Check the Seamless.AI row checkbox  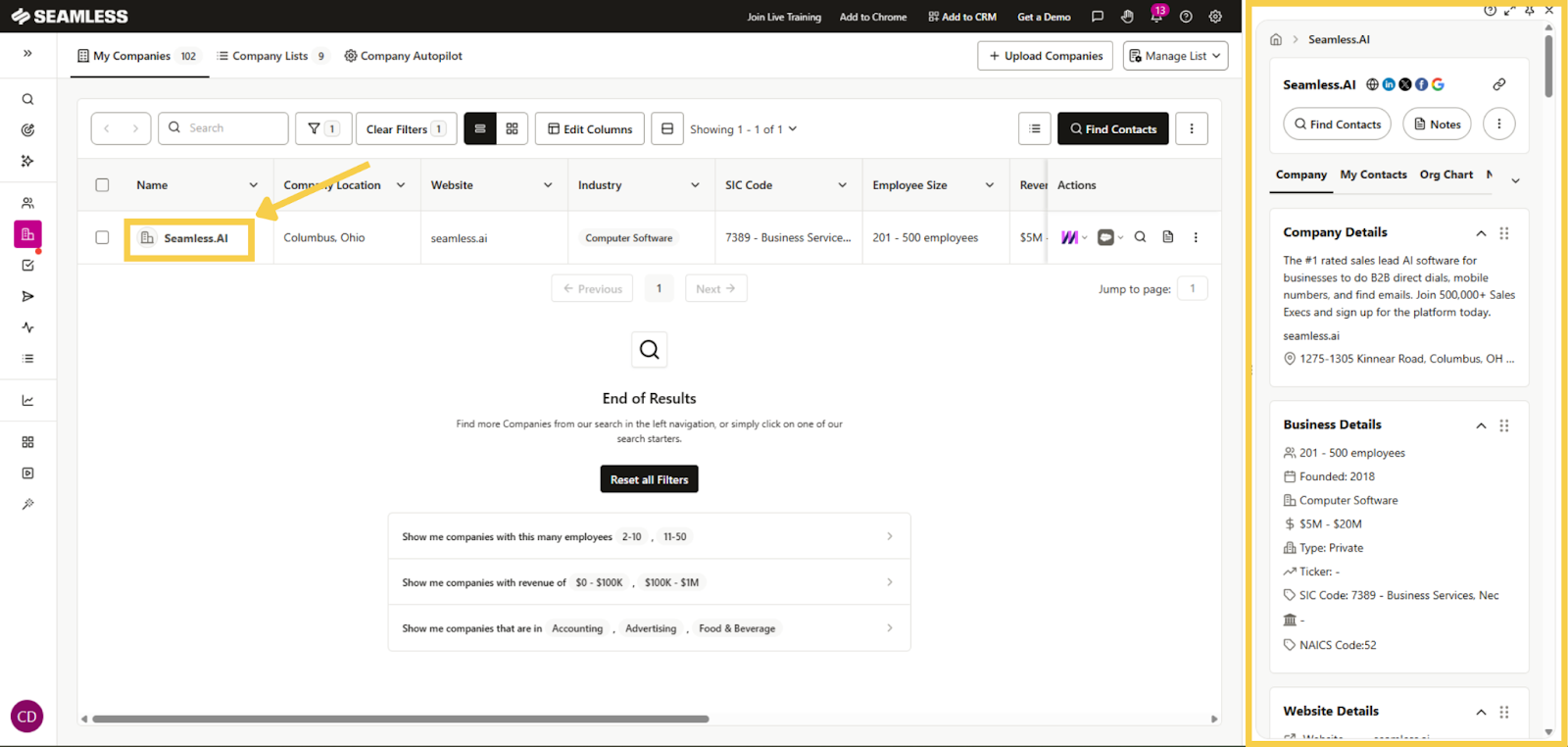tap(102, 237)
